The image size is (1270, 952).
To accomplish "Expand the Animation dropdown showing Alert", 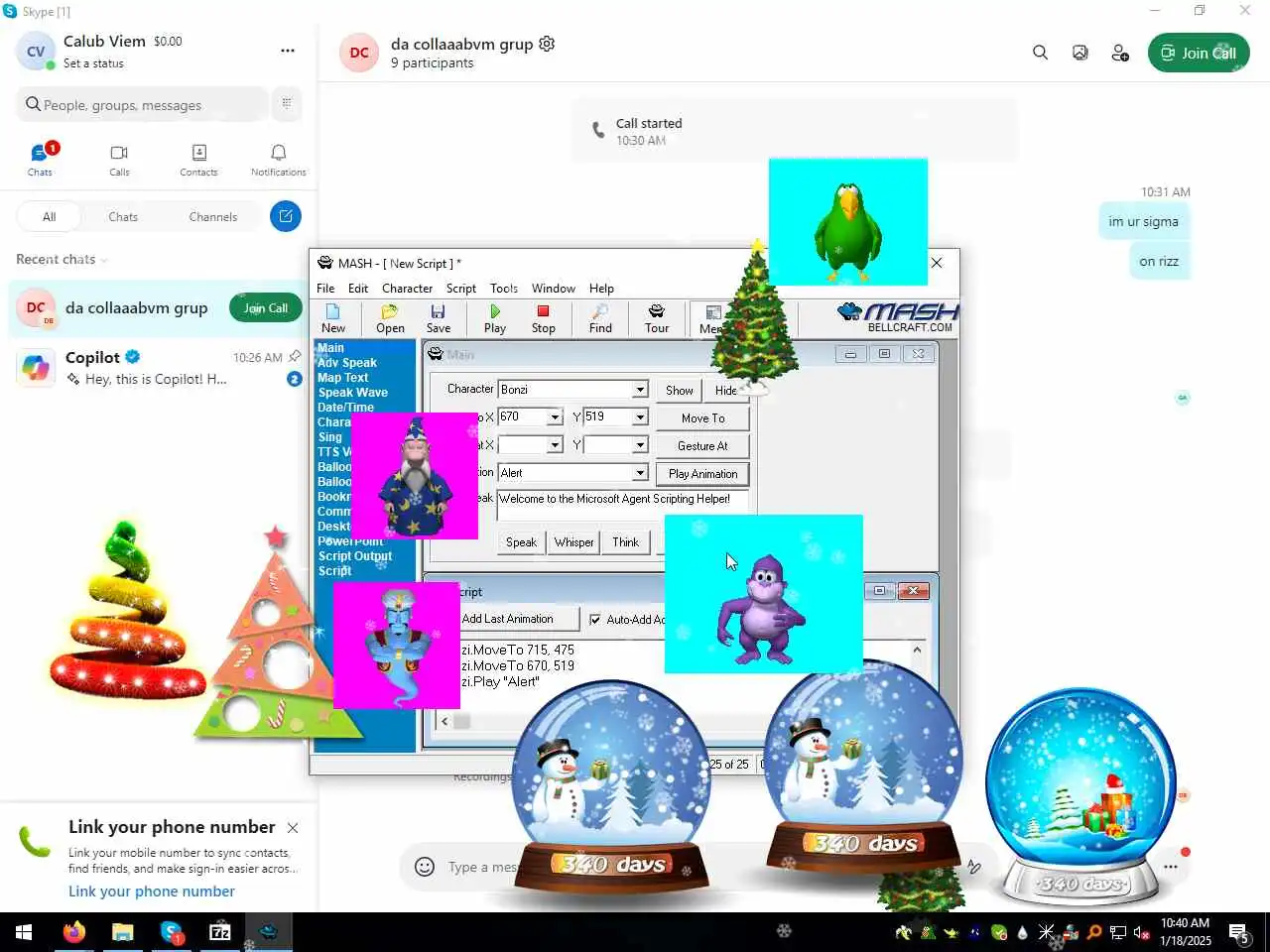I will (x=640, y=473).
